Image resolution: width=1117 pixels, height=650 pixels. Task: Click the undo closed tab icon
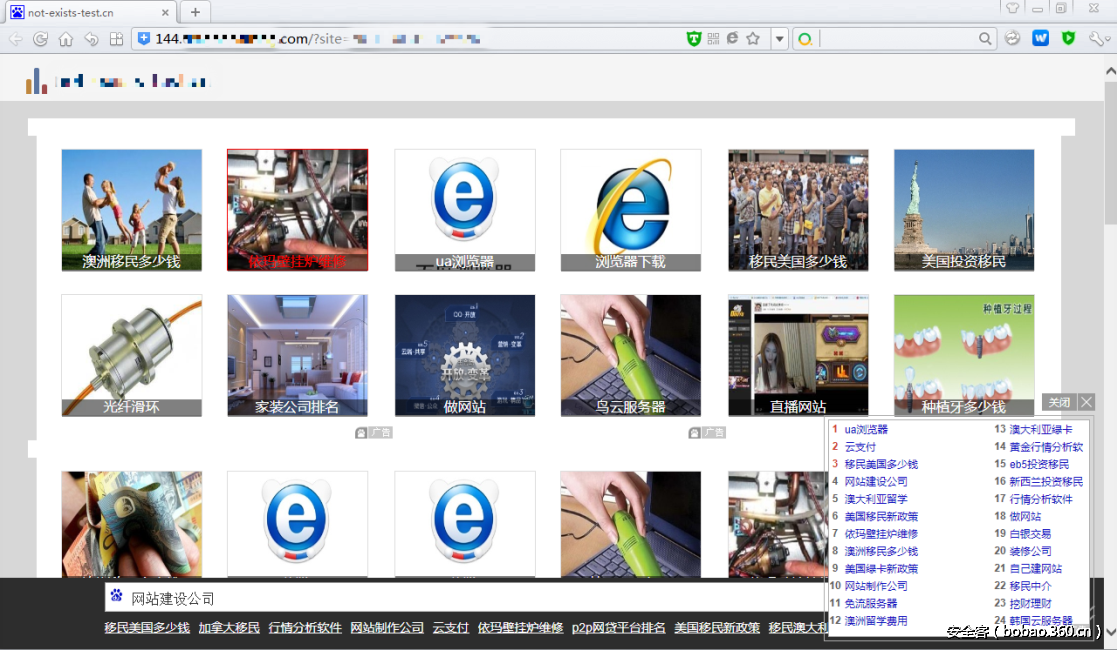click(91, 39)
